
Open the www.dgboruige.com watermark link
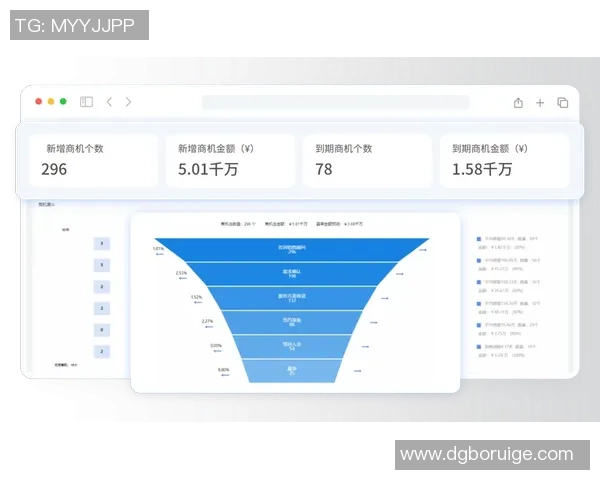[486, 455]
